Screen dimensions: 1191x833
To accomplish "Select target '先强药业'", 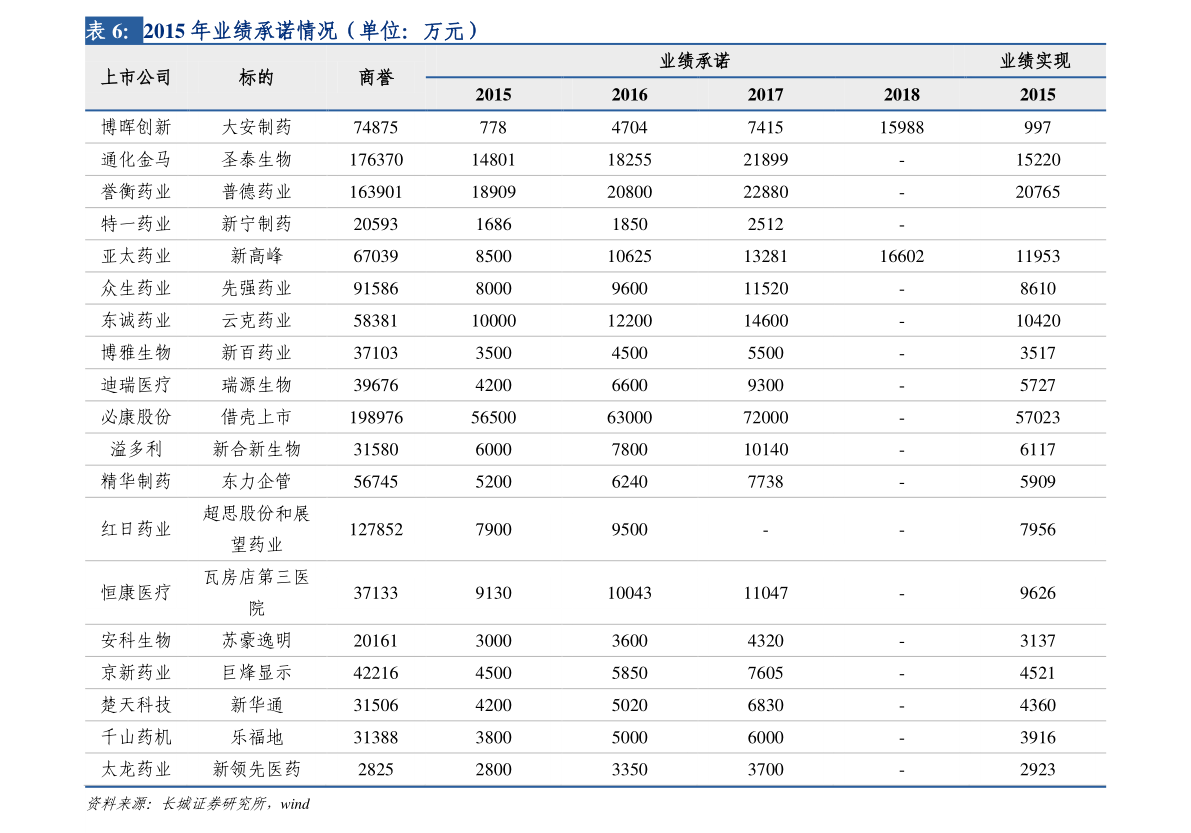I will tap(256, 289).
